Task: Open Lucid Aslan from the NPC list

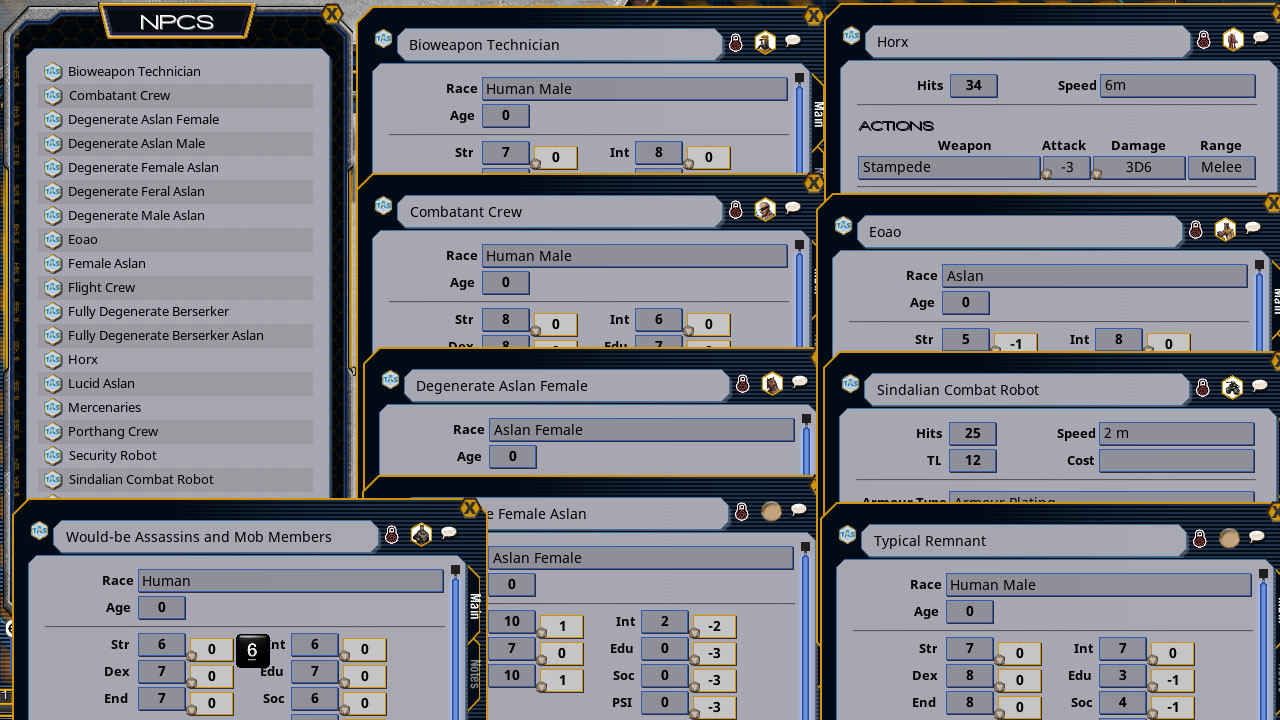Action: [x=101, y=383]
